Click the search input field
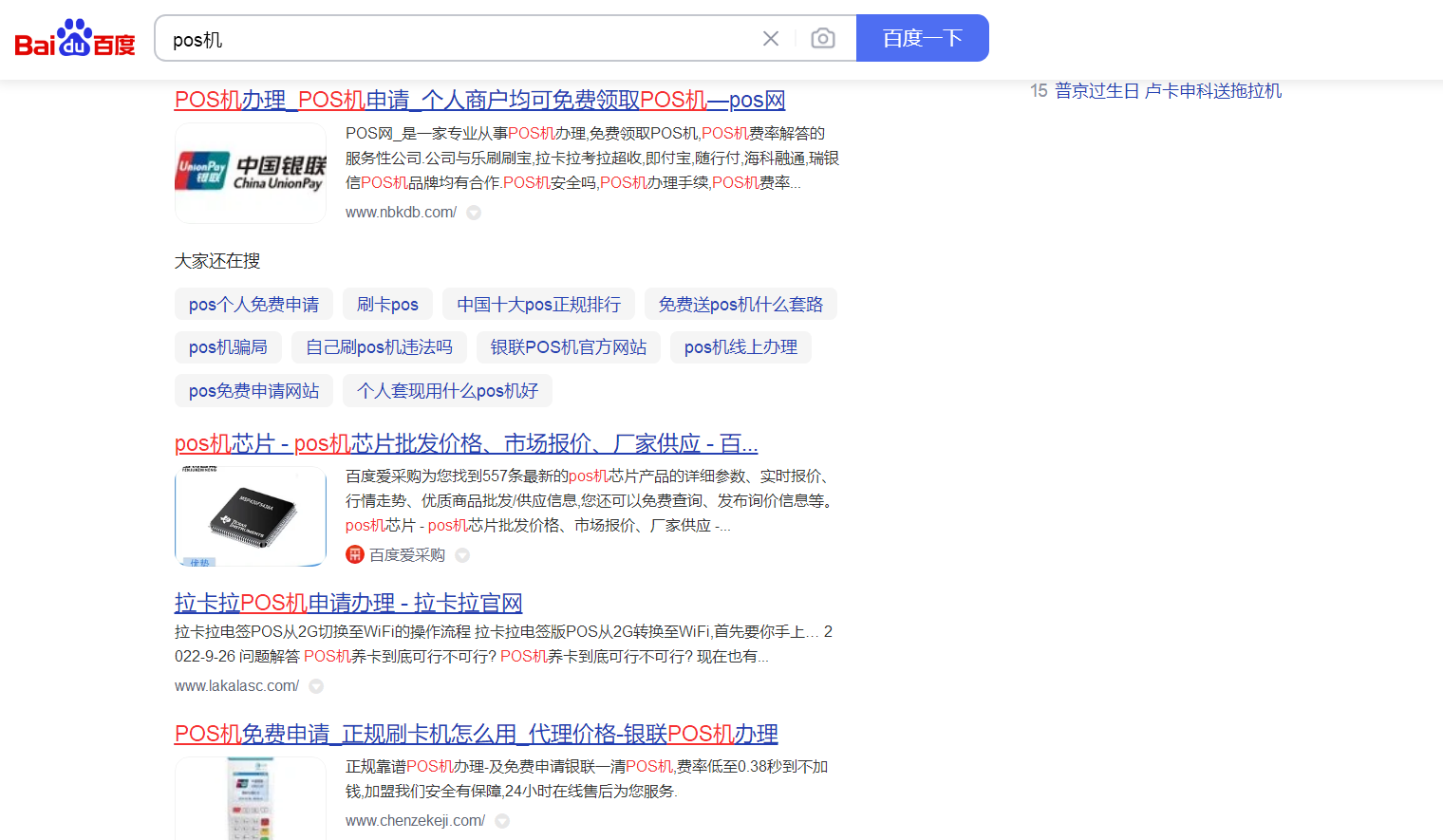 coord(456,39)
